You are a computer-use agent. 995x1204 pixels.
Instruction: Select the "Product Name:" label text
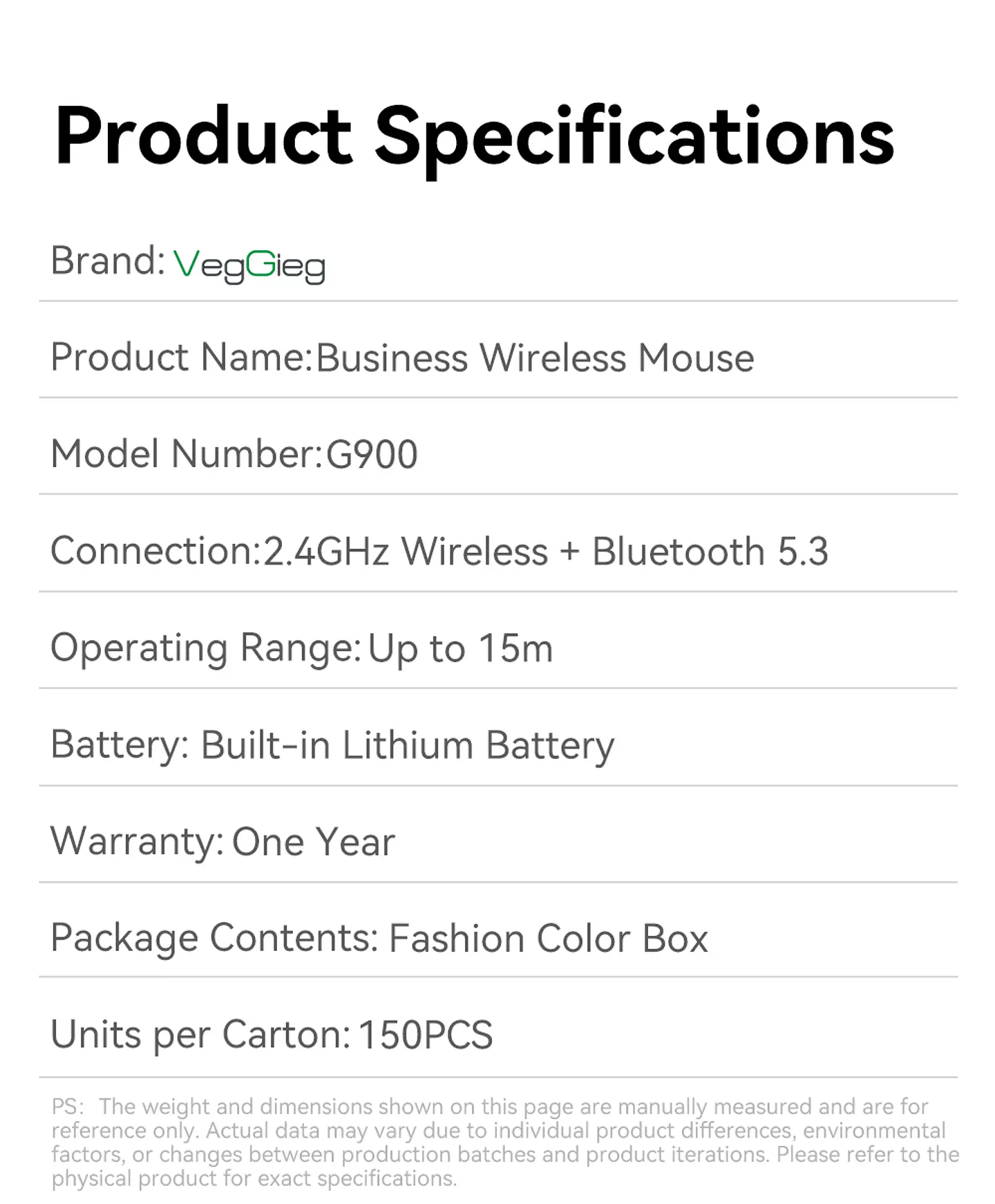181,358
